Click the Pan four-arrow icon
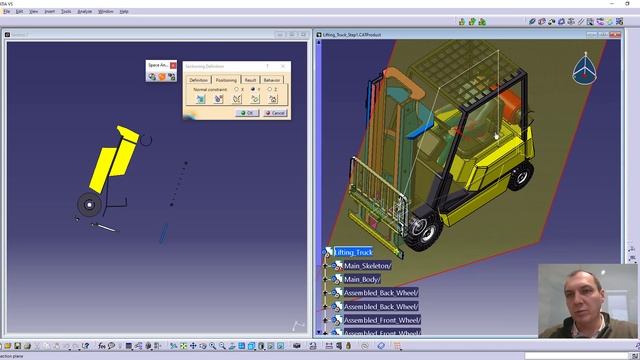 (193, 346)
